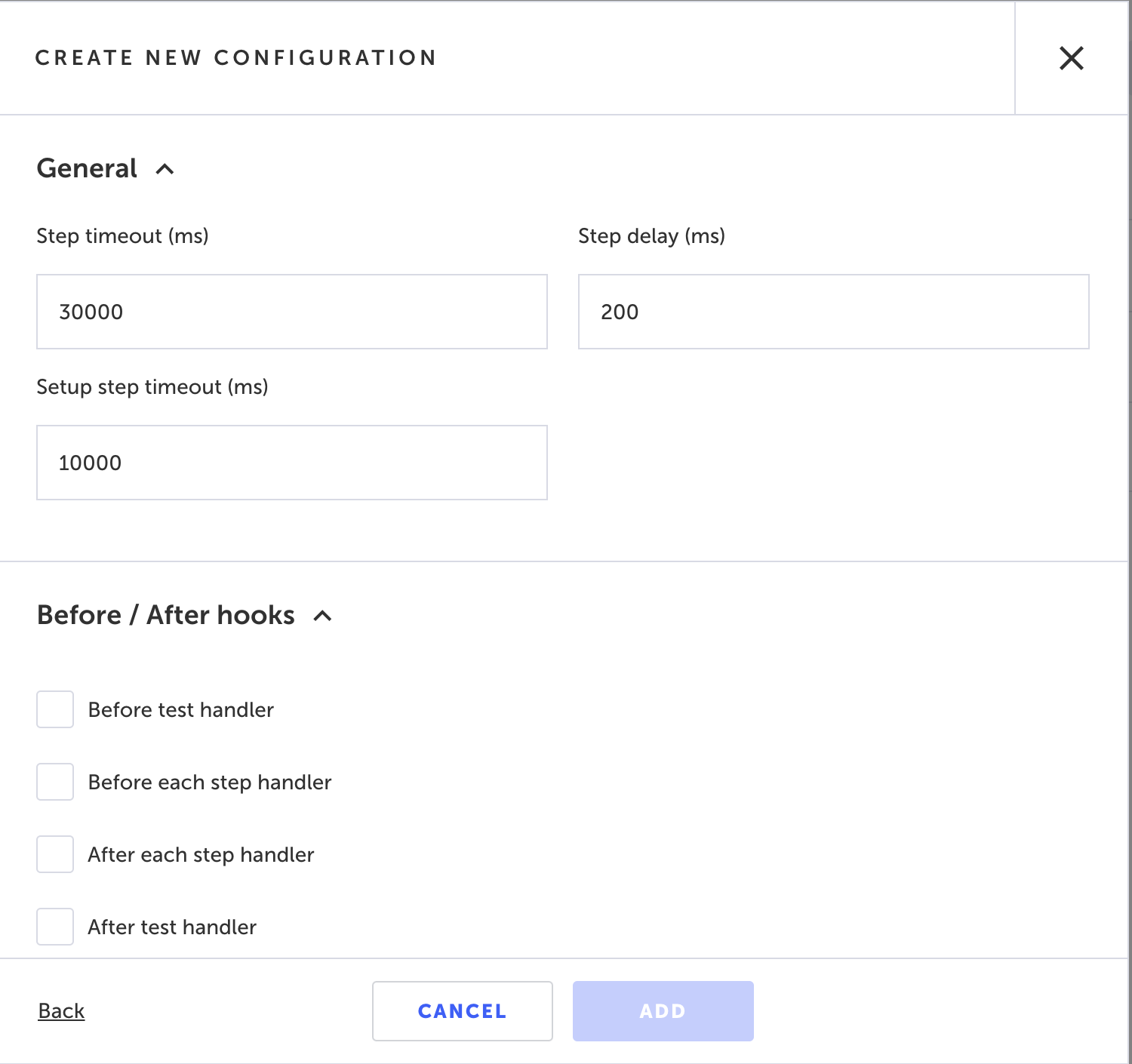Click the "Setup step timeout (ms)" label
This screenshot has height=1064, width=1132.
pos(152,387)
